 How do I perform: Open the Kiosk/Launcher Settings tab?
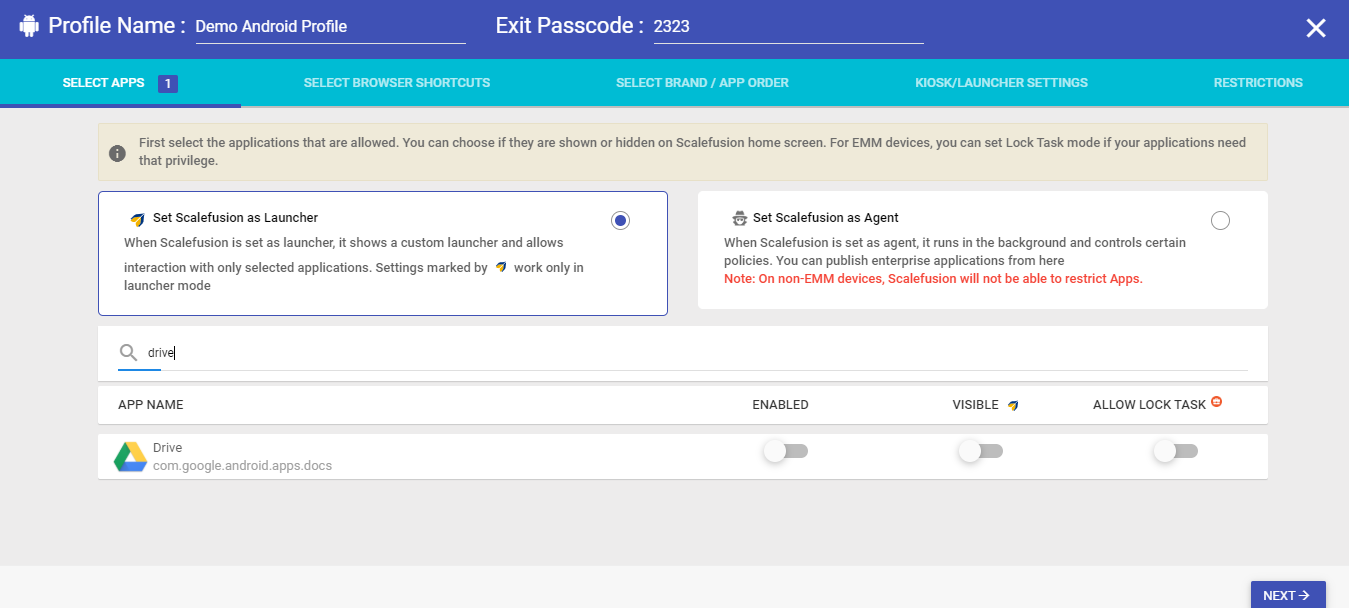(x=1001, y=83)
